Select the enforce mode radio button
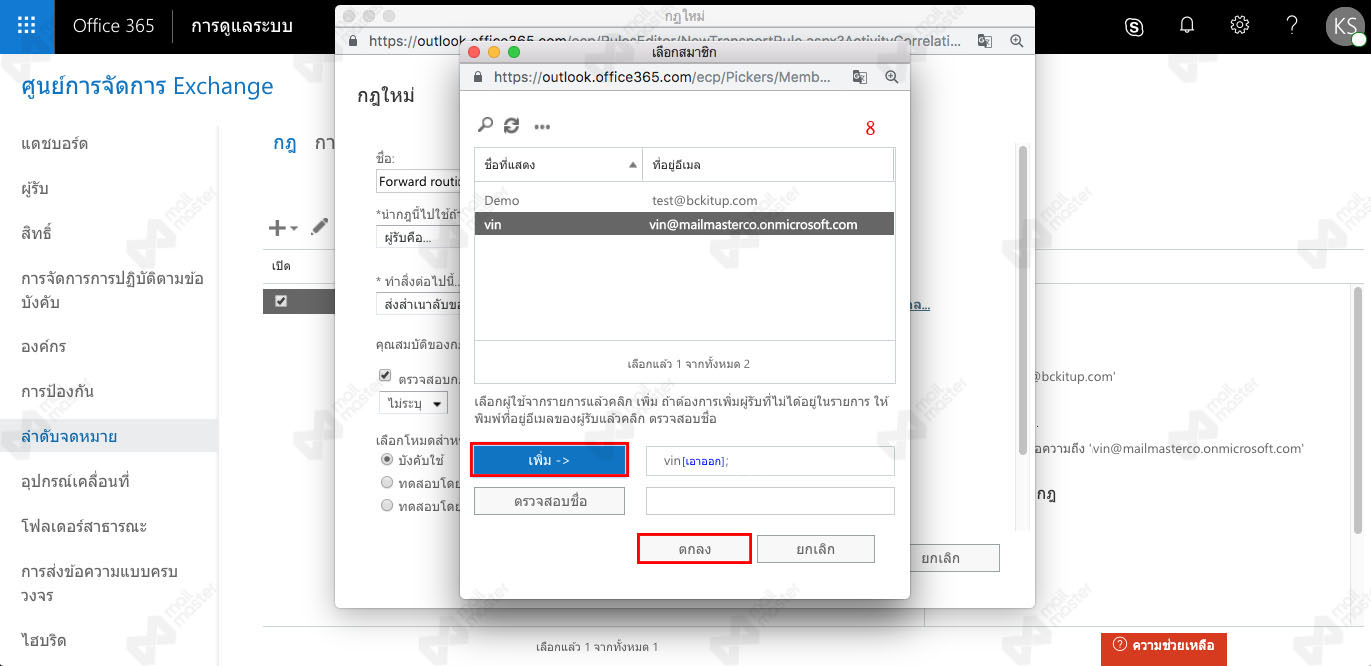 click(x=387, y=460)
